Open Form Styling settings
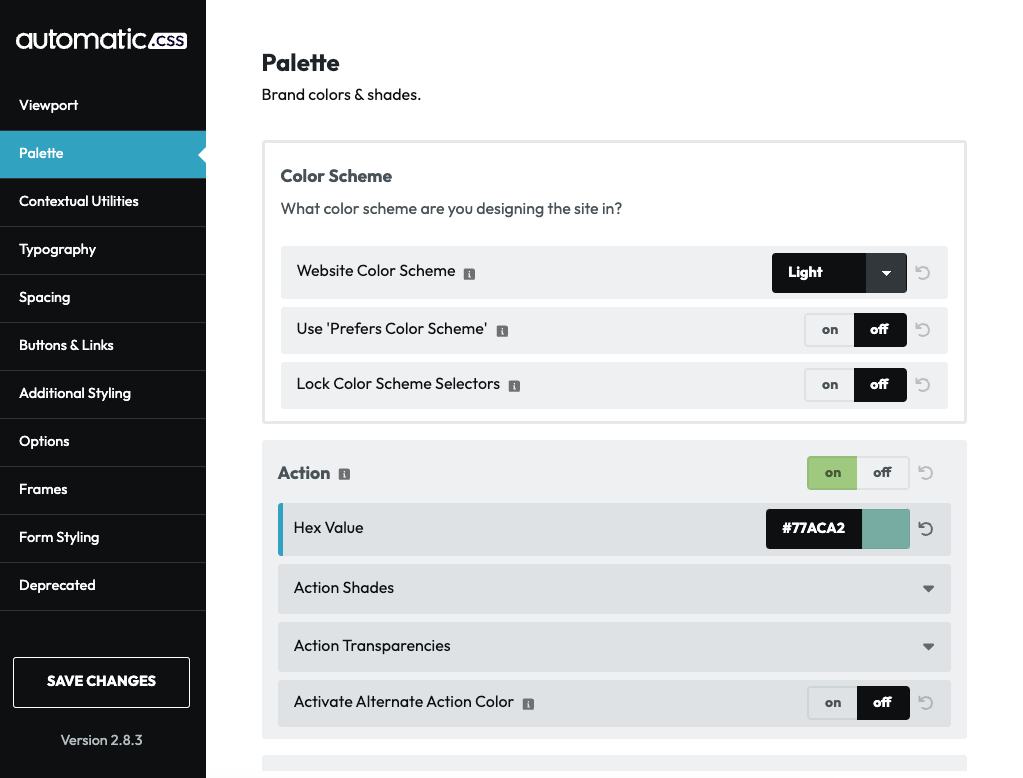The height and width of the screenshot is (778, 1023). point(103,538)
